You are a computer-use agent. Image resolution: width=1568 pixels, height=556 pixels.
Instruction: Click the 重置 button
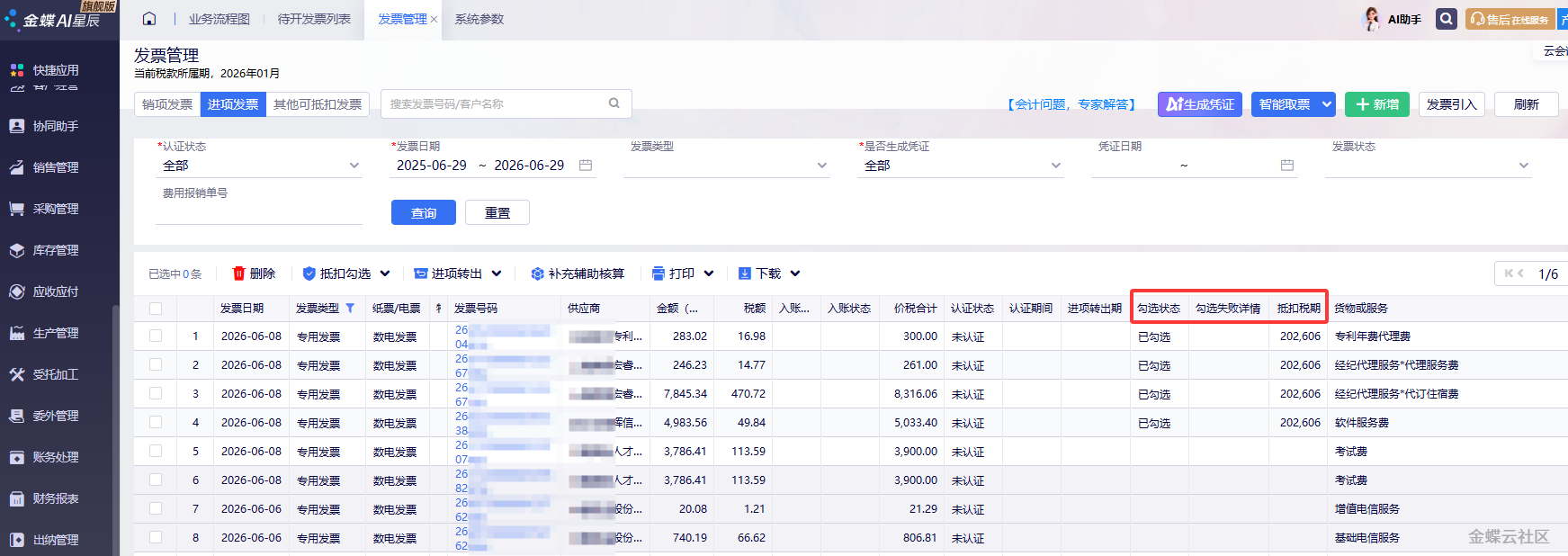(x=497, y=212)
